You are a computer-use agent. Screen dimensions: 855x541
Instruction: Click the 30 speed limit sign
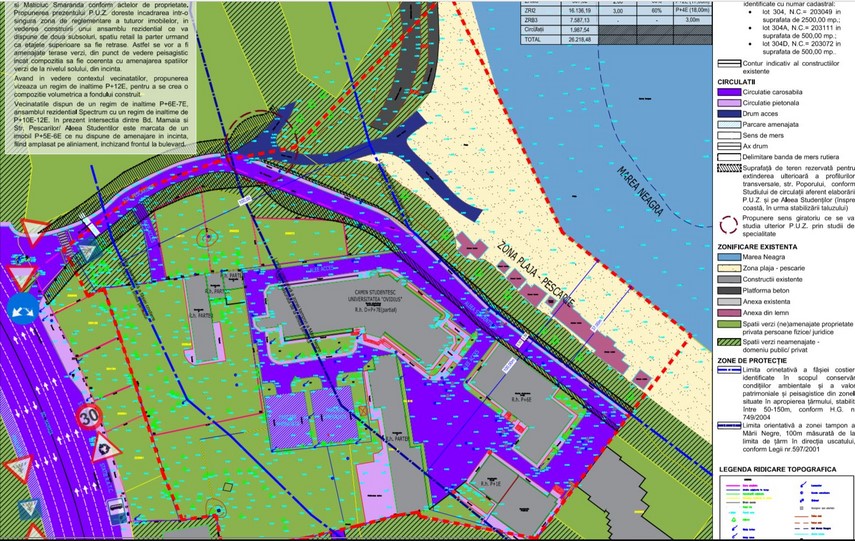tap(91, 414)
